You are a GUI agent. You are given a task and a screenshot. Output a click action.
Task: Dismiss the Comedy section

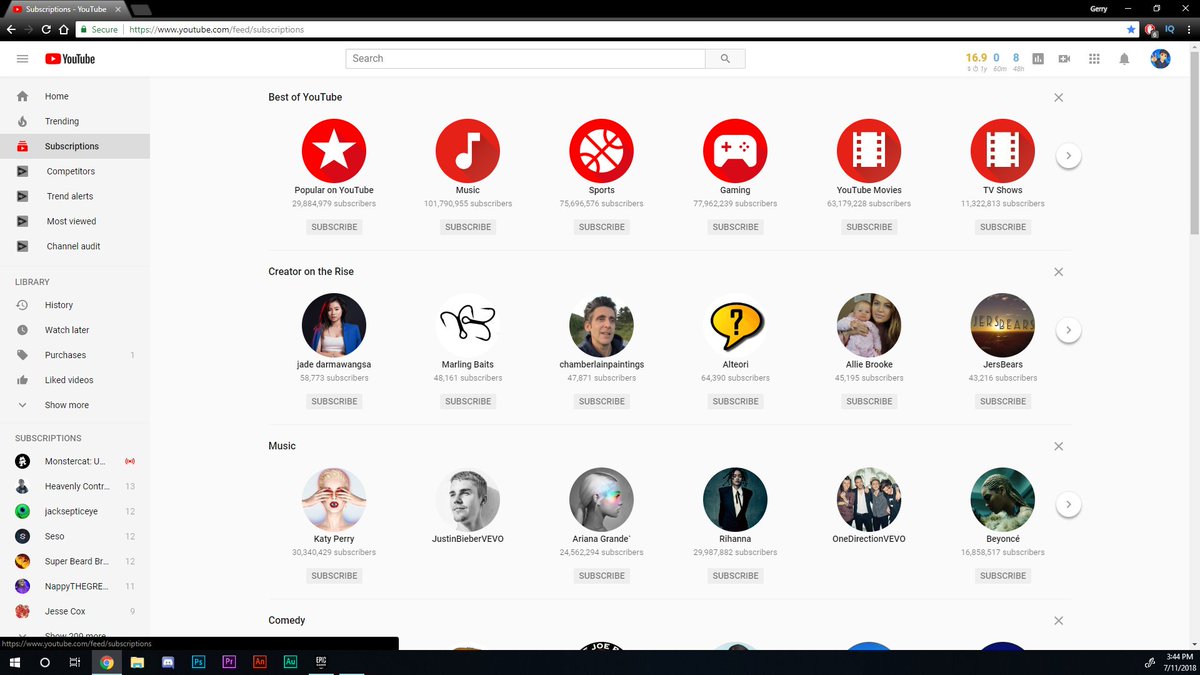(1059, 621)
